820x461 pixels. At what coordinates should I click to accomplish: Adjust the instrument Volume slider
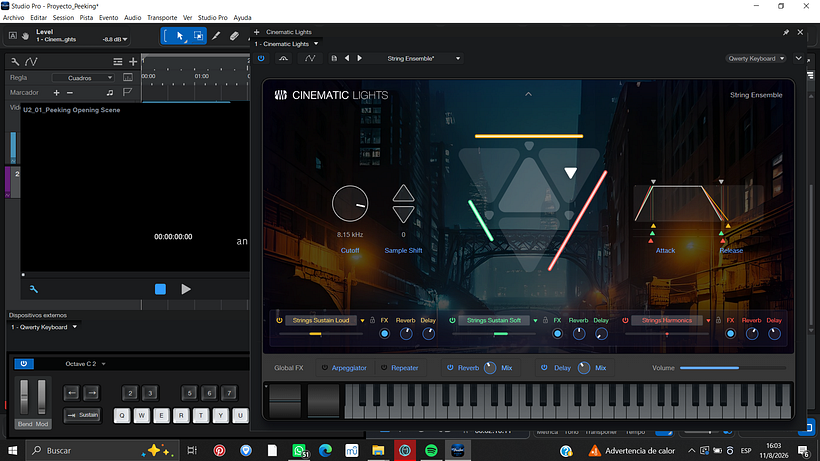pos(733,368)
